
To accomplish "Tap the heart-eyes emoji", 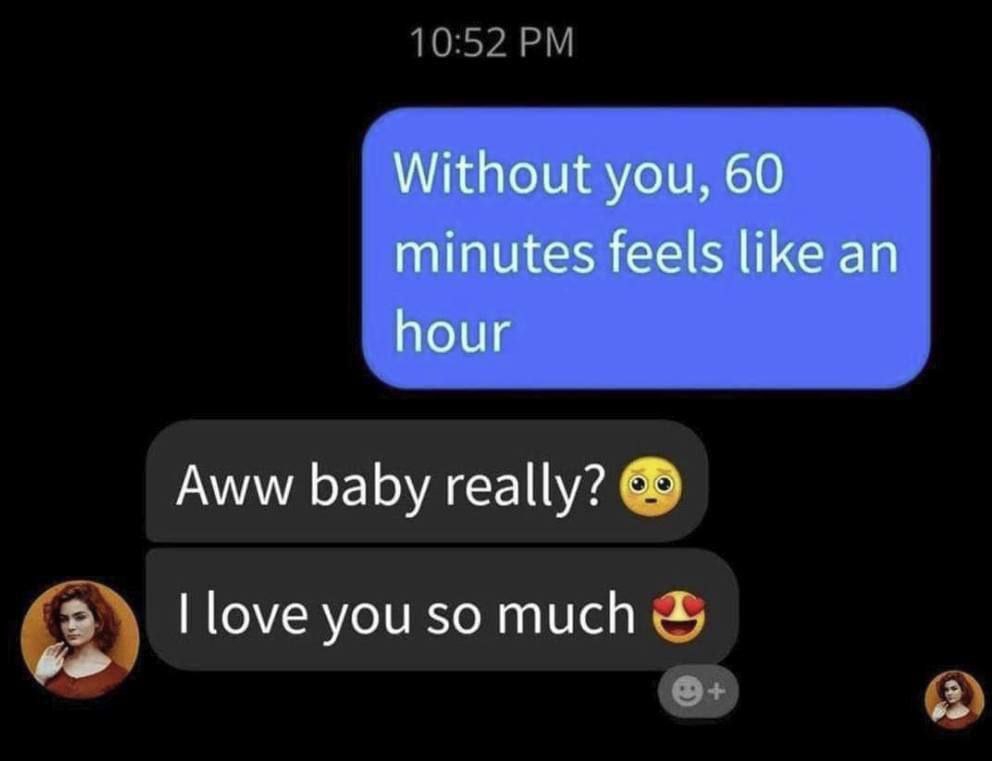I will (679, 616).
